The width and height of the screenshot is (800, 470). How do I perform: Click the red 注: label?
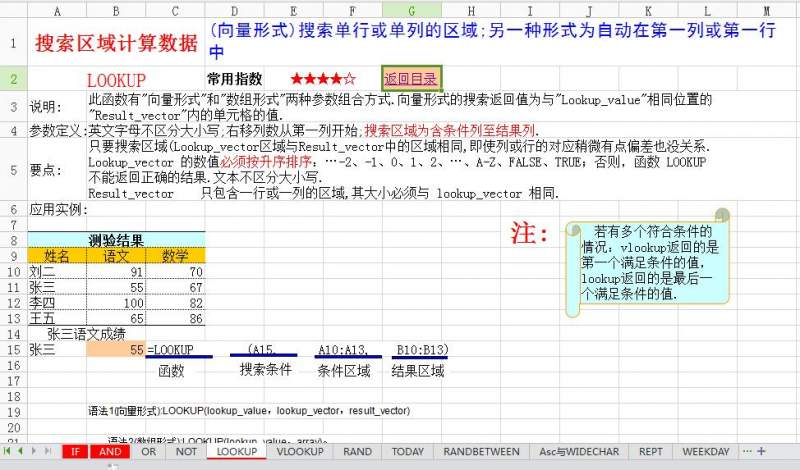click(530, 233)
